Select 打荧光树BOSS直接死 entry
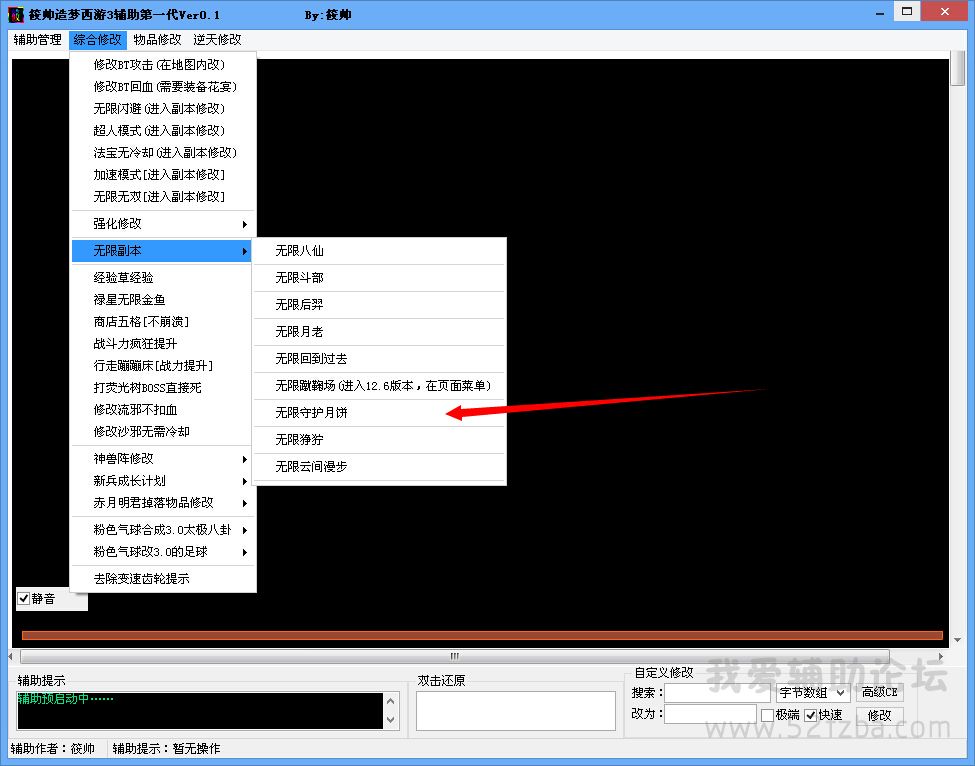The height and width of the screenshot is (766, 975). 163,388
